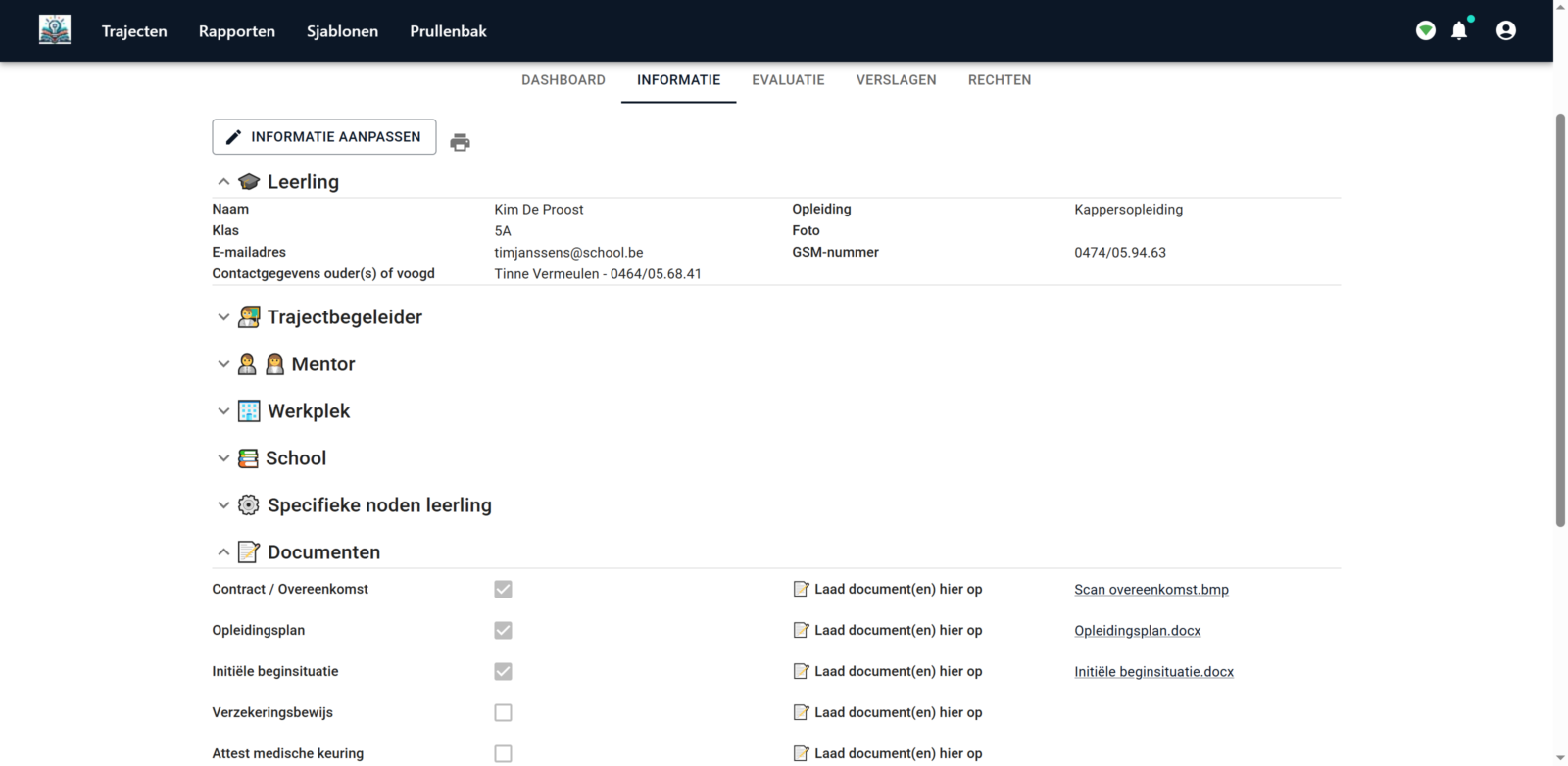Click the Werkplek building icon
This screenshot has width=1568, height=766.
249,411
